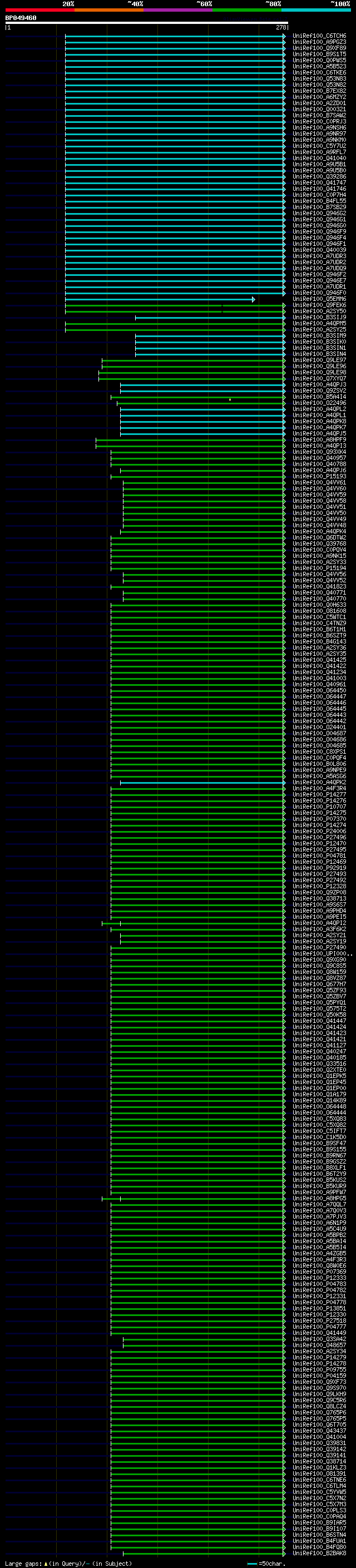Open hit UniRef100_Q9XF89
Viewport: 356px width, 1568px height.
tap(319, 48)
